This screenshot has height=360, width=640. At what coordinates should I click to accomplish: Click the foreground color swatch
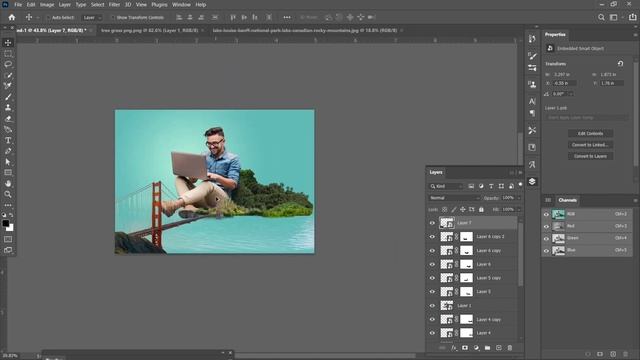[6, 224]
